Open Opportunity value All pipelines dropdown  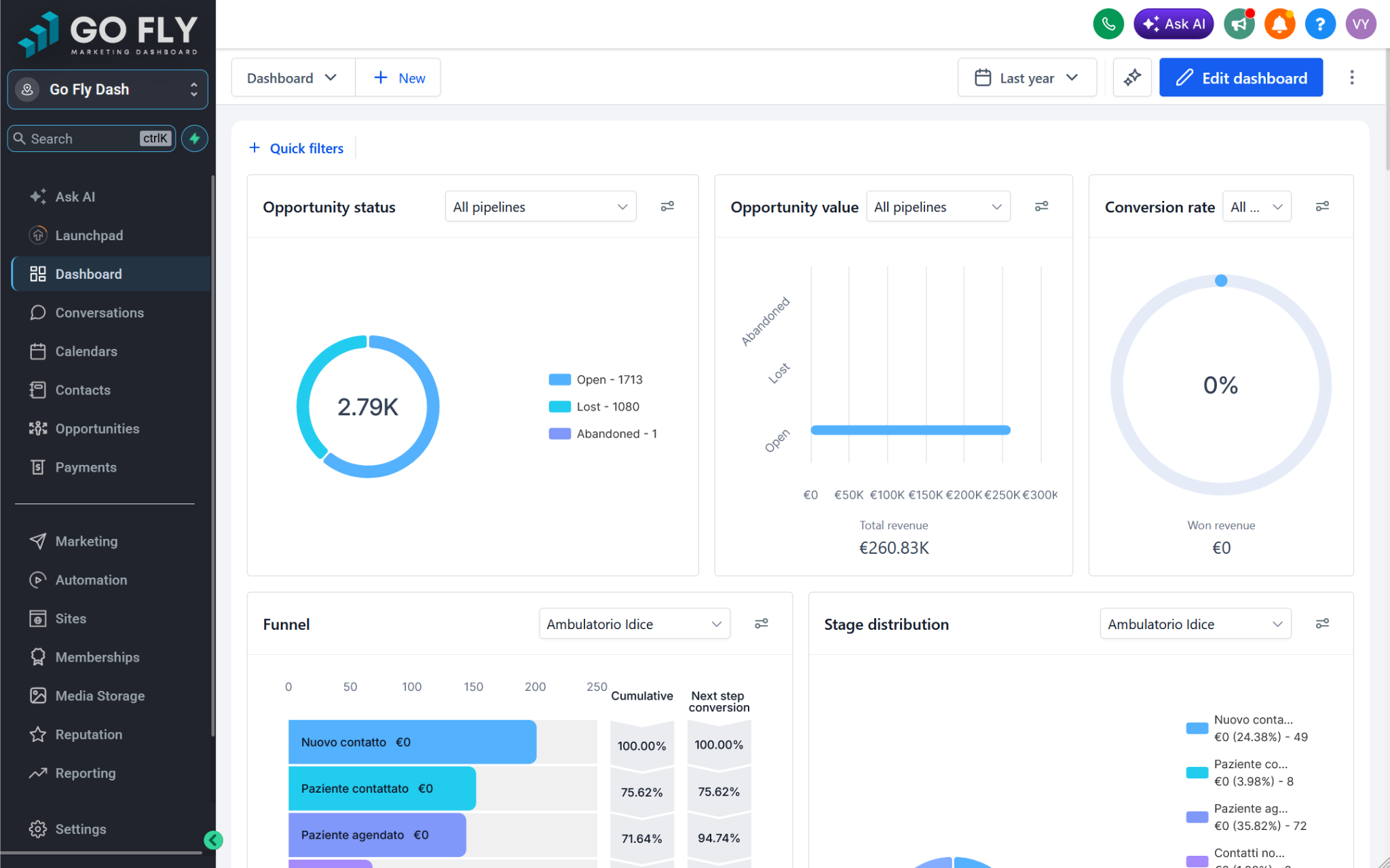(938, 206)
